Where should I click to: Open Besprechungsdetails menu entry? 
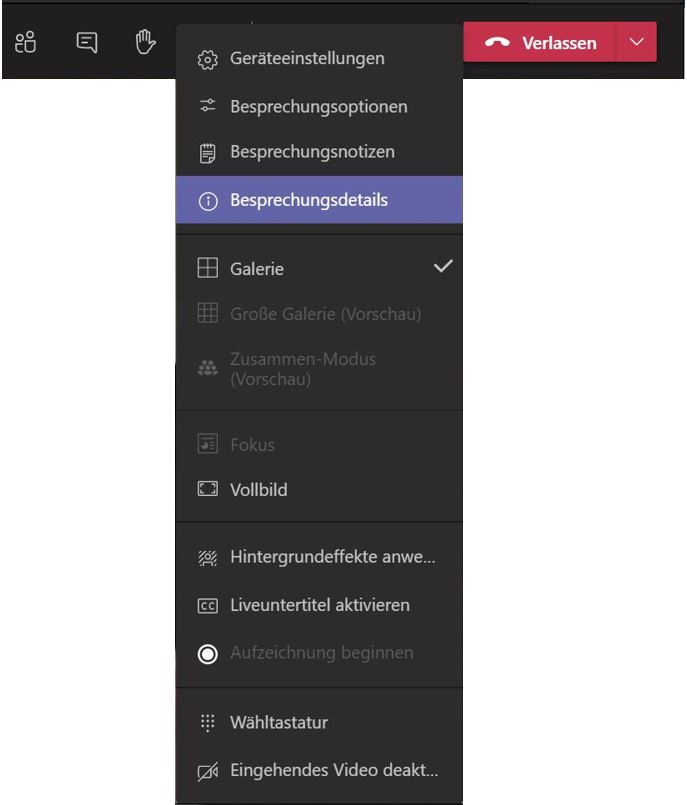(308, 201)
